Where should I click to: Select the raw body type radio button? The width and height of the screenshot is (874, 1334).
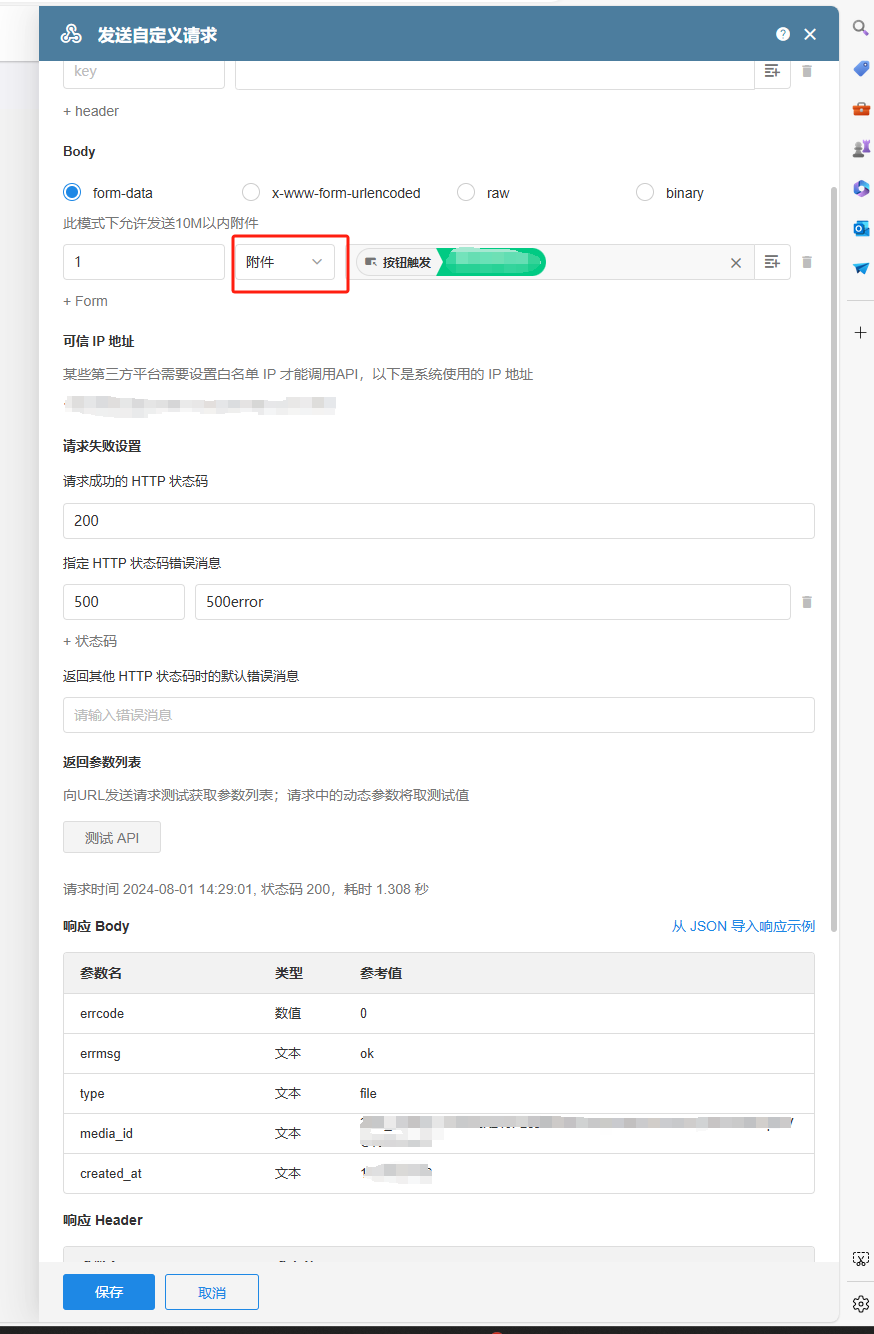tap(465, 192)
